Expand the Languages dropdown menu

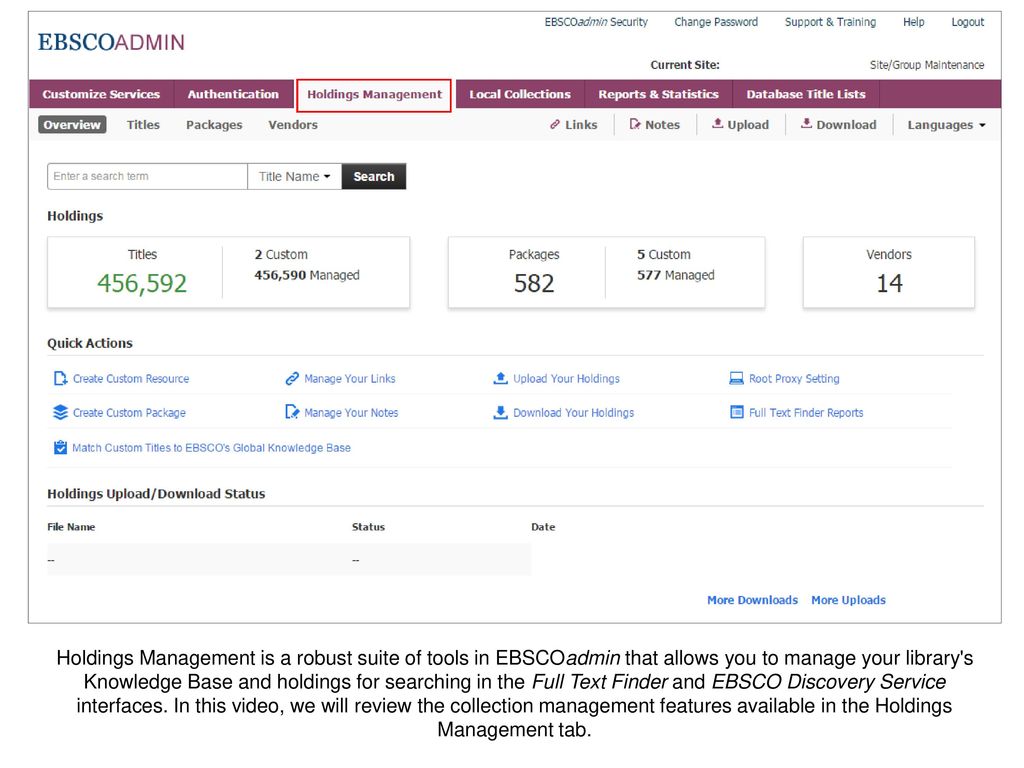coord(946,125)
